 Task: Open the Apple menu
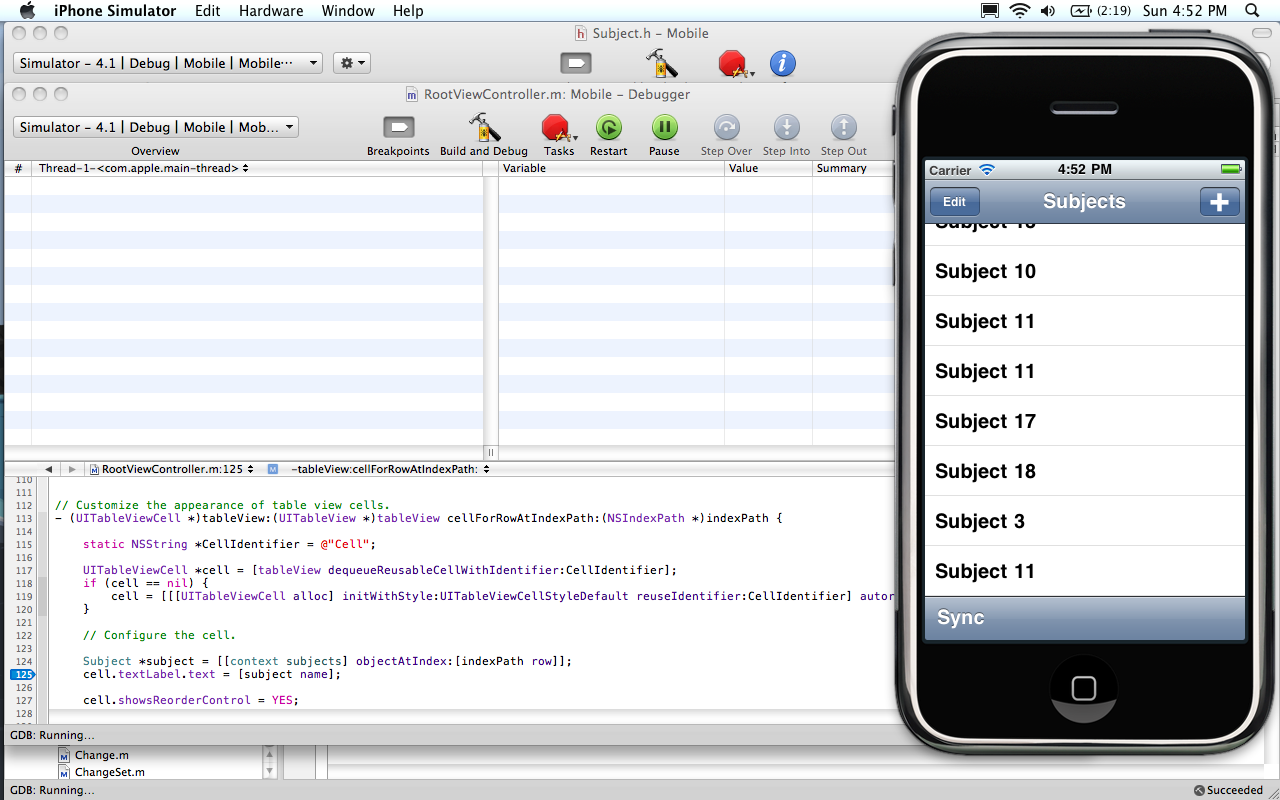tap(27, 11)
